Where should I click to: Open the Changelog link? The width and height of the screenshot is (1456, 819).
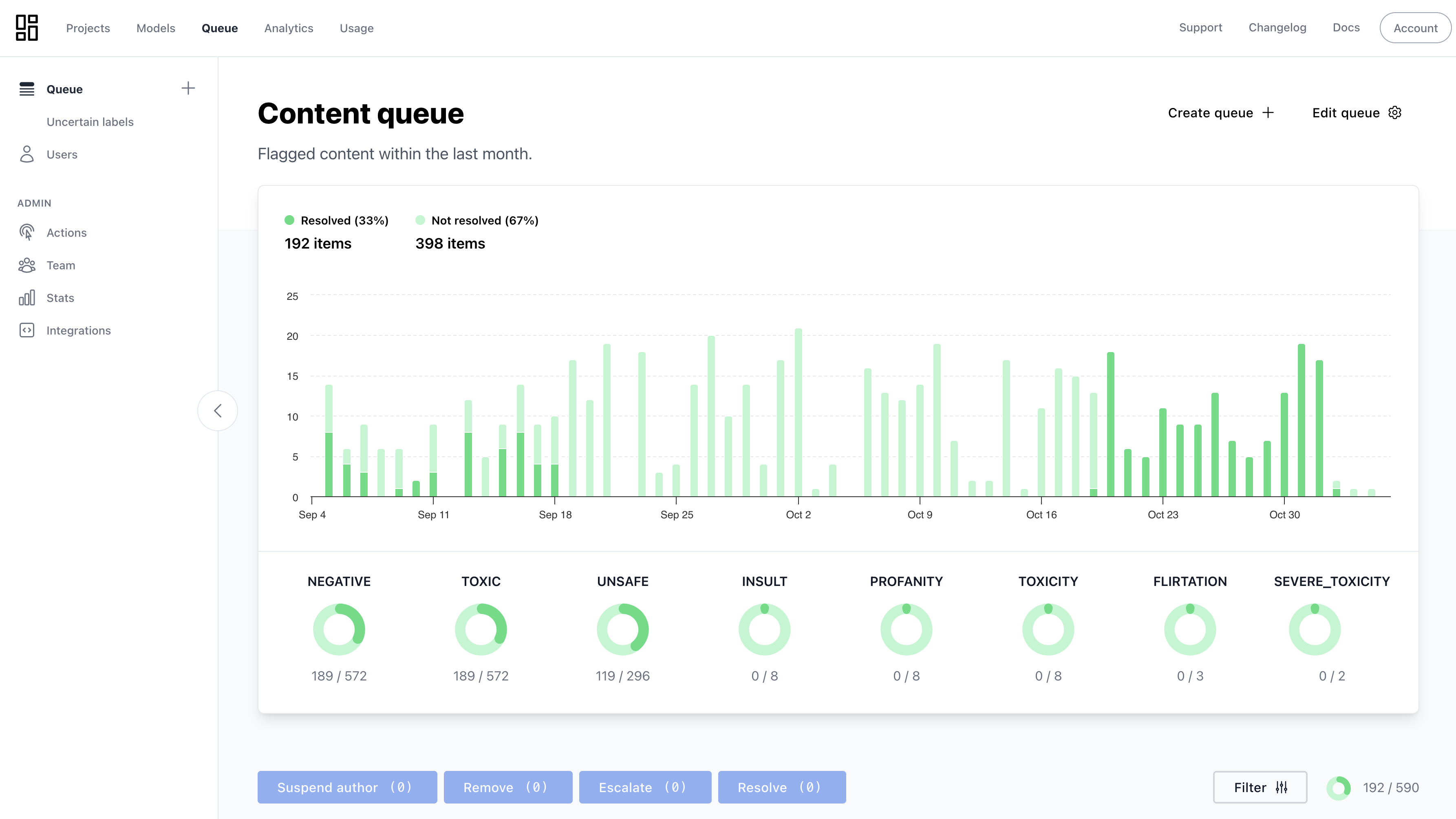tap(1277, 28)
